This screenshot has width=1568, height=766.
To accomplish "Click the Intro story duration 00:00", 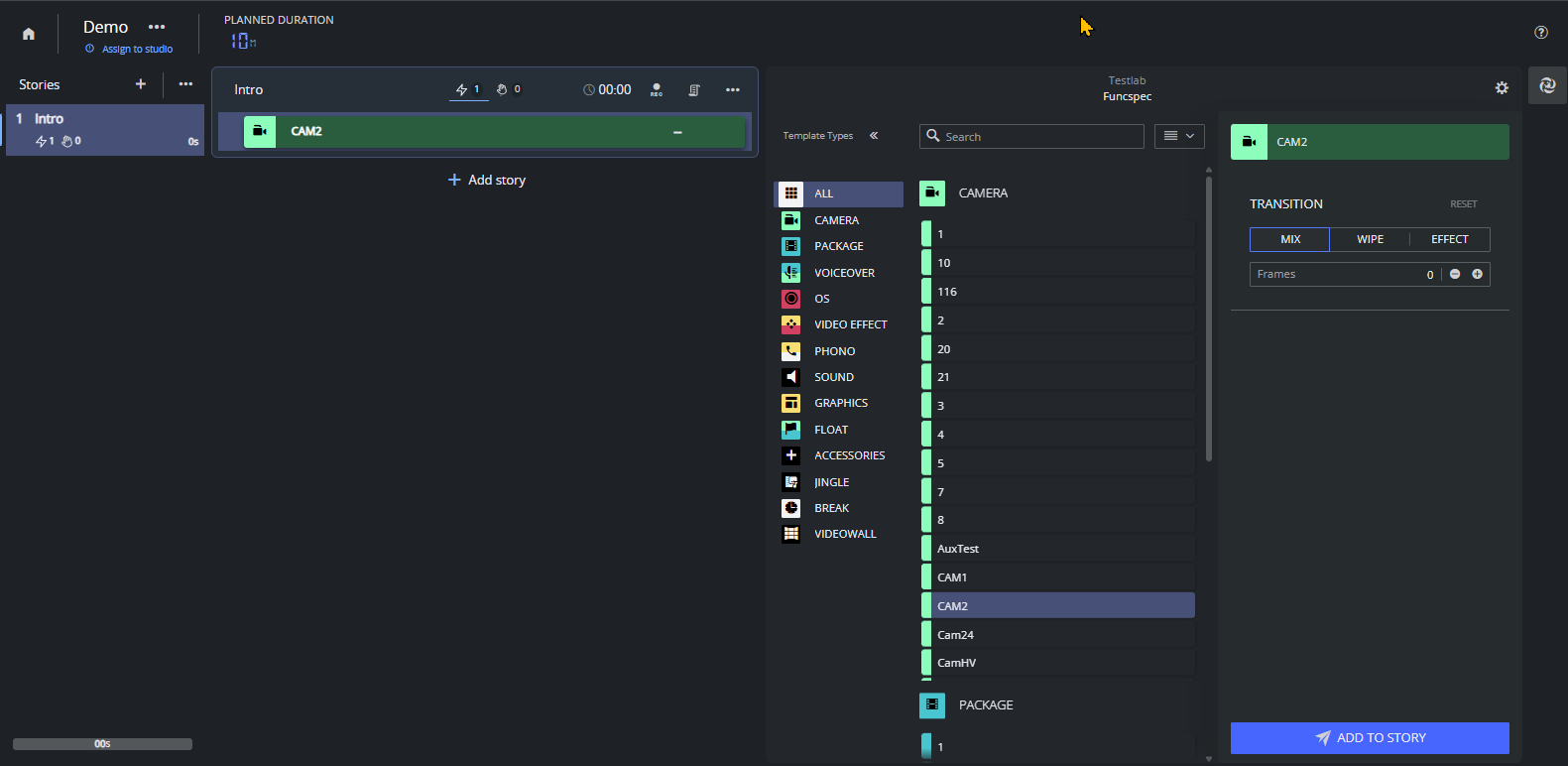I will pyautogui.click(x=607, y=89).
